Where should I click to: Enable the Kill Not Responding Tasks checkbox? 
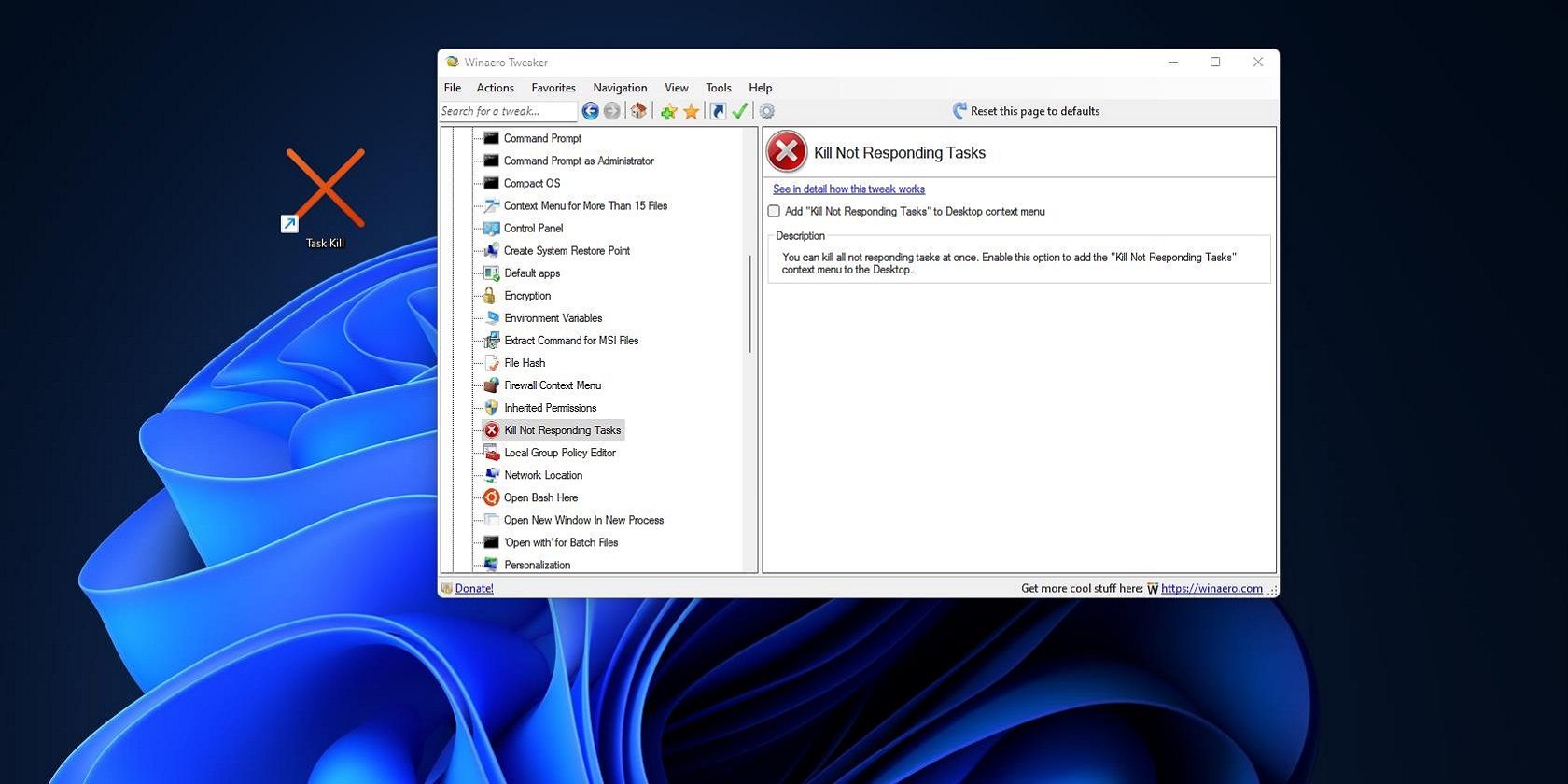point(774,212)
